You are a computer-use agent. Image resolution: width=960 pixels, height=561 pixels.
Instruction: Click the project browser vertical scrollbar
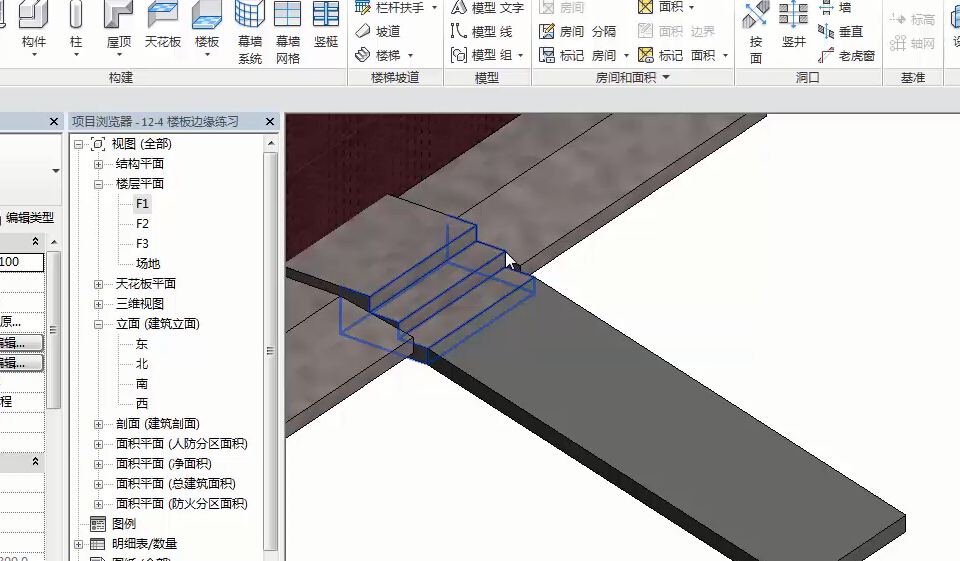[270, 350]
